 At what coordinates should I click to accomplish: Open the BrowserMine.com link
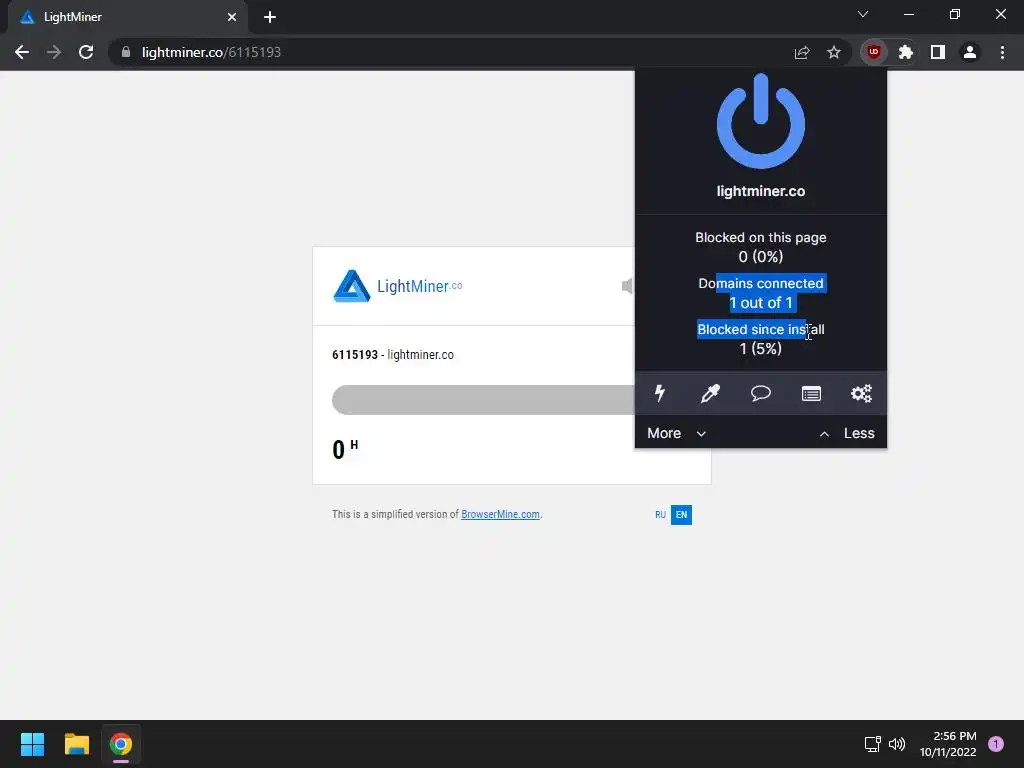500,515
